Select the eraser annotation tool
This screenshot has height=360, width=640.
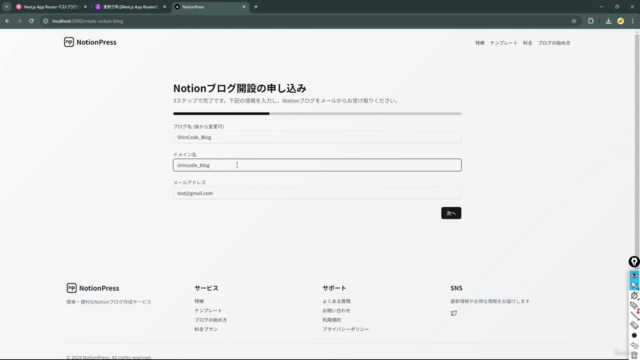pos(634,325)
